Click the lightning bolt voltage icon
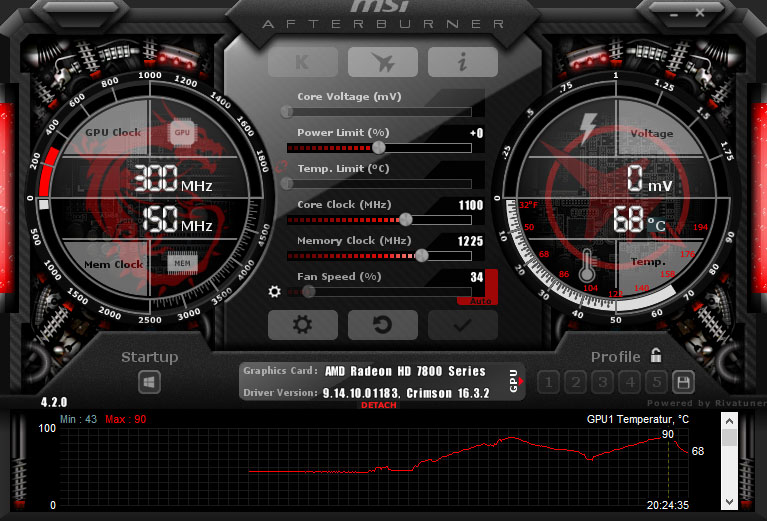This screenshot has height=521, width=767. pos(588,128)
